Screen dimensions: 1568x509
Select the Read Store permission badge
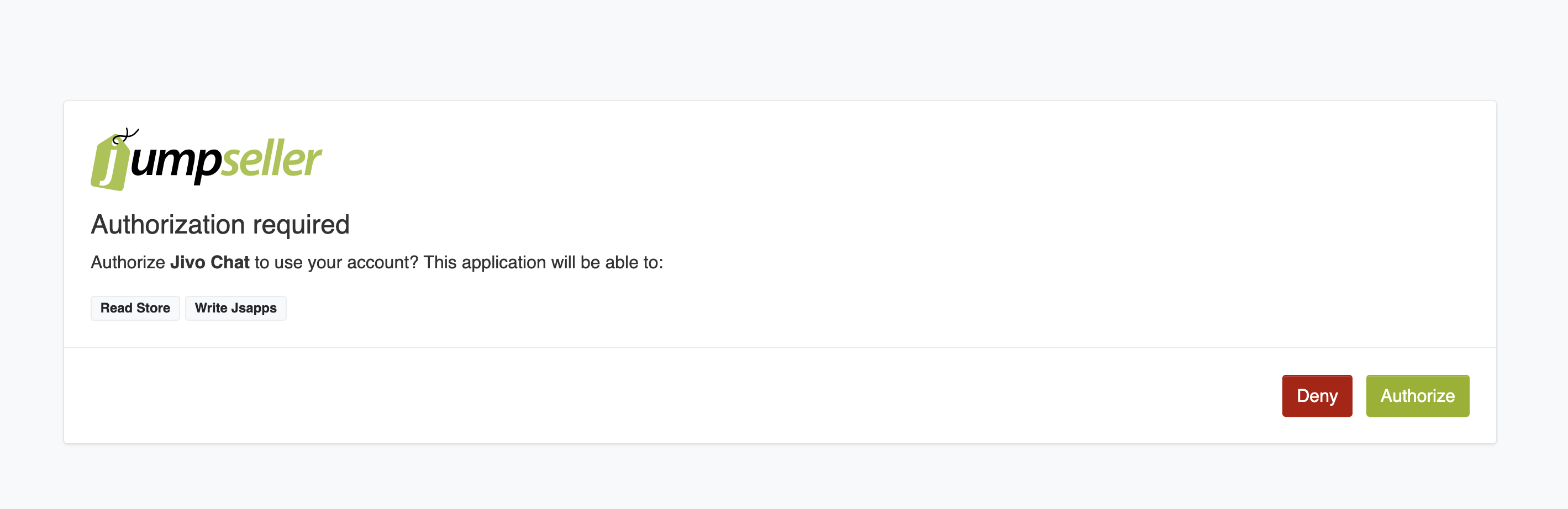click(135, 308)
